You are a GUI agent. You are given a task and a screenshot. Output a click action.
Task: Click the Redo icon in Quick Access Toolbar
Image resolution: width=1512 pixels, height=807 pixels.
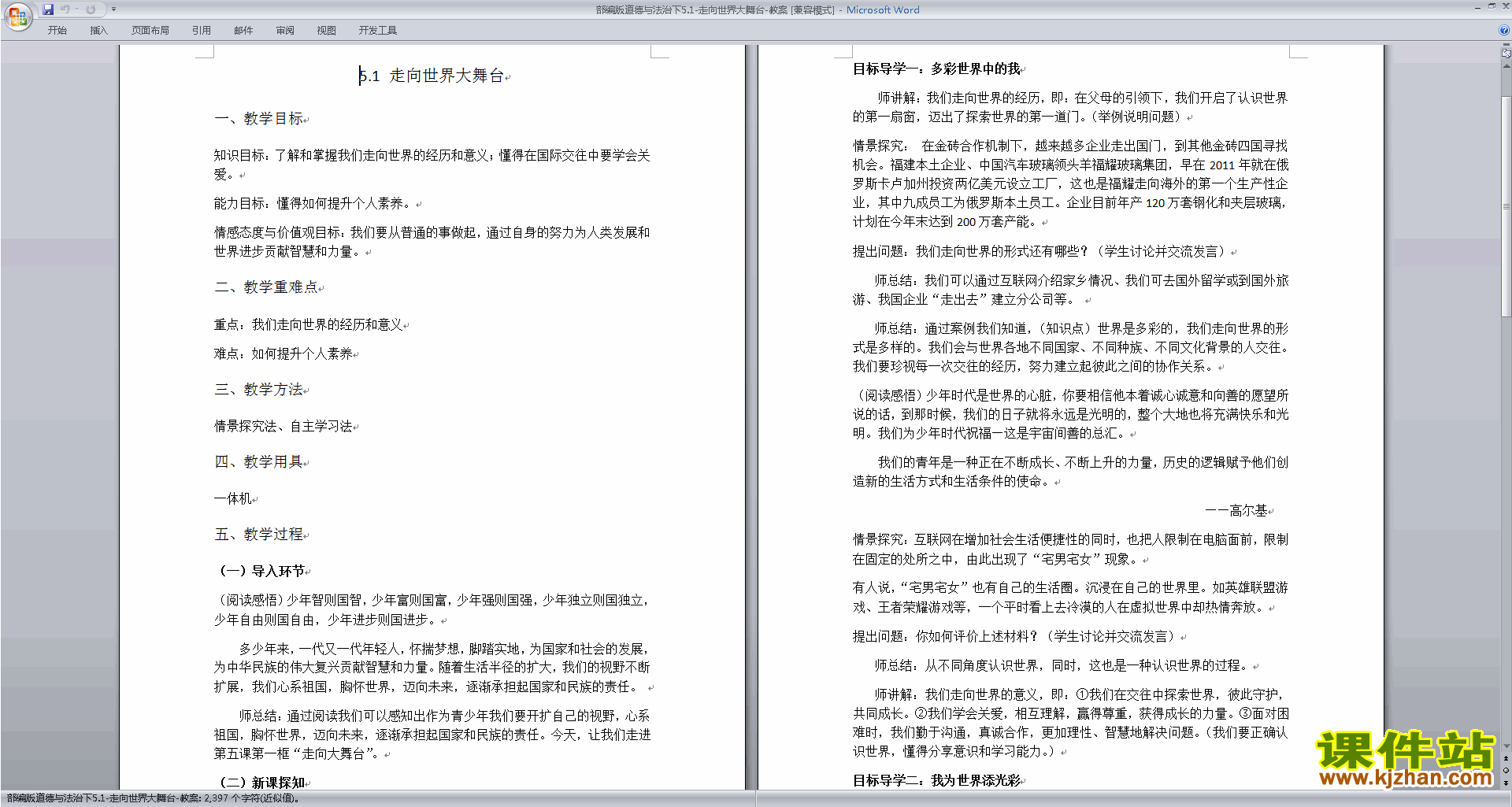coord(91,9)
